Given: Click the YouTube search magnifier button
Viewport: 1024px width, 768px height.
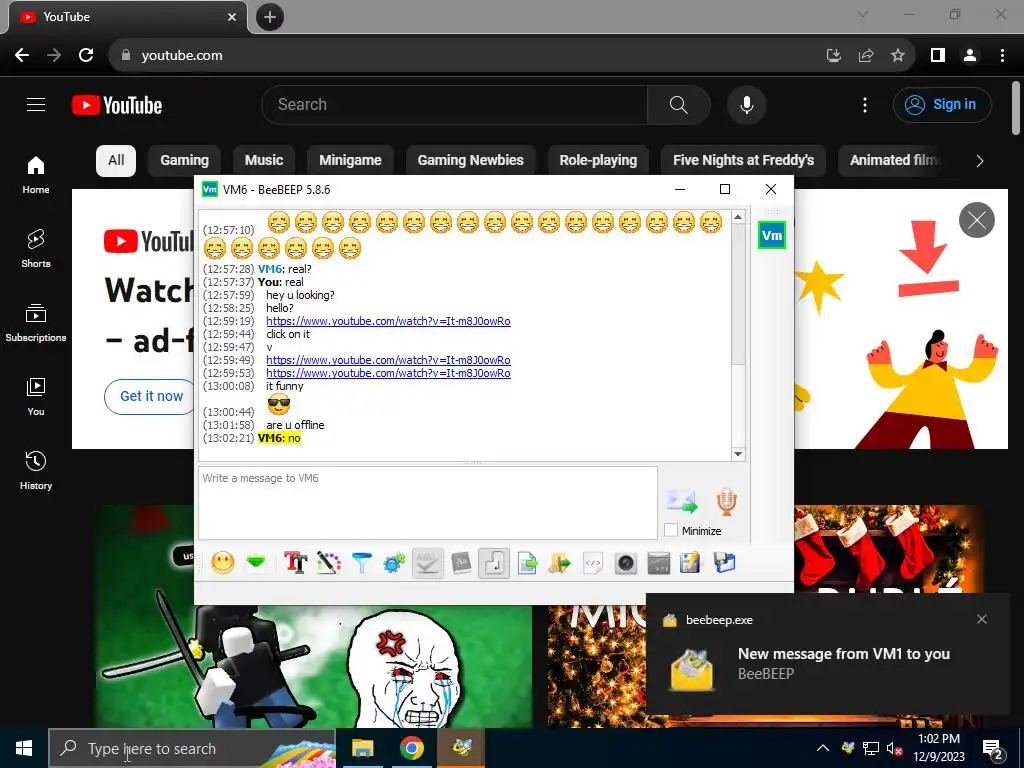Looking at the screenshot, I should pyautogui.click(x=679, y=104).
